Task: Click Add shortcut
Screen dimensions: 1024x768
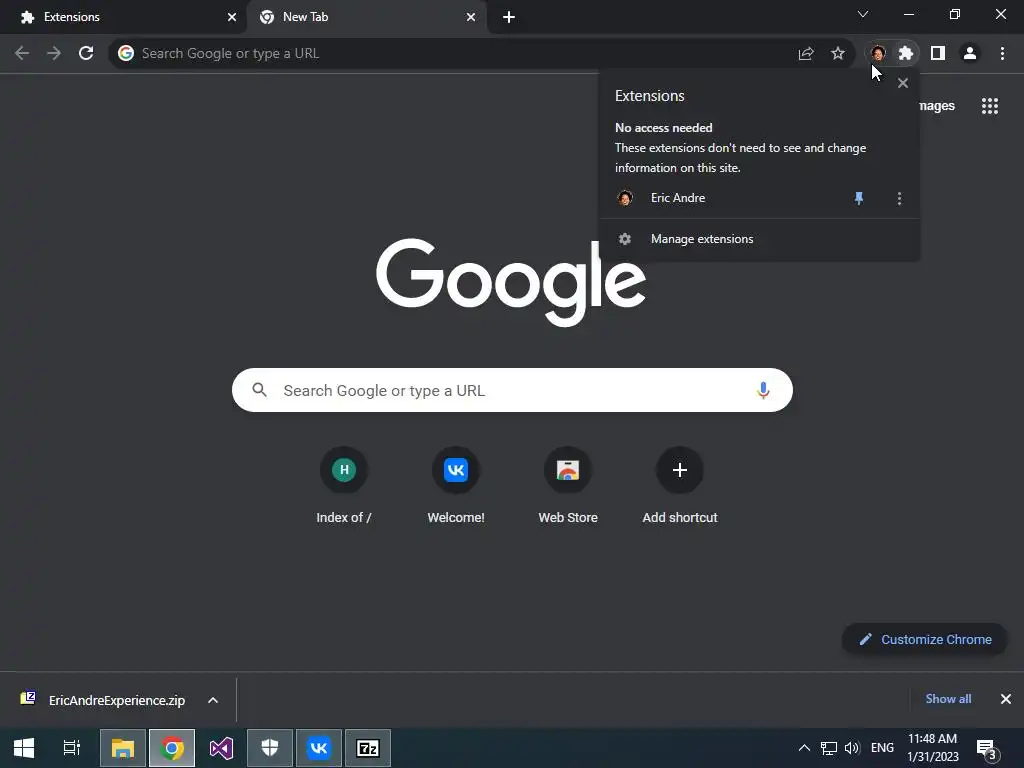Action: click(680, 486)
